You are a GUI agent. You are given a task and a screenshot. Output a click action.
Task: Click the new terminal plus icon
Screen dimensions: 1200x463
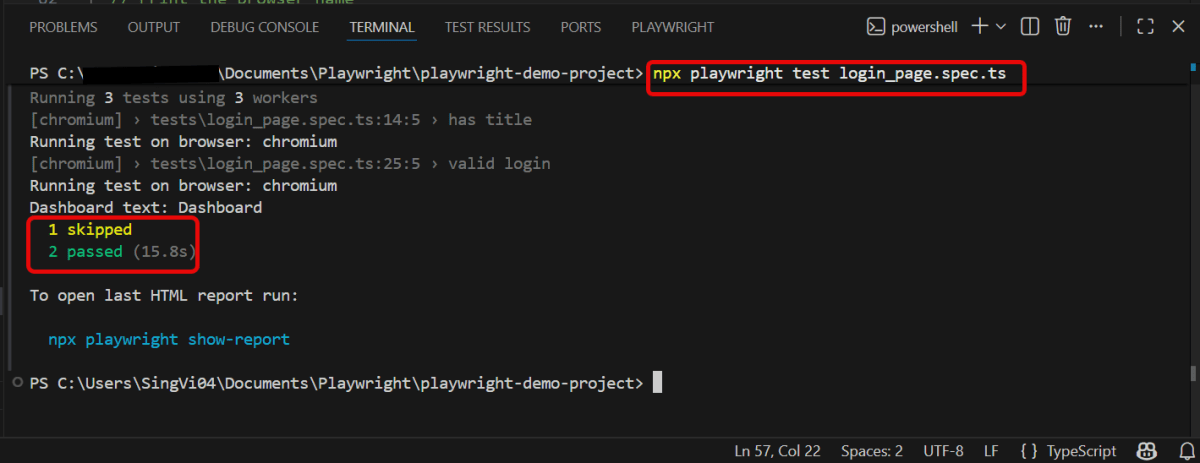coord(979,27)
